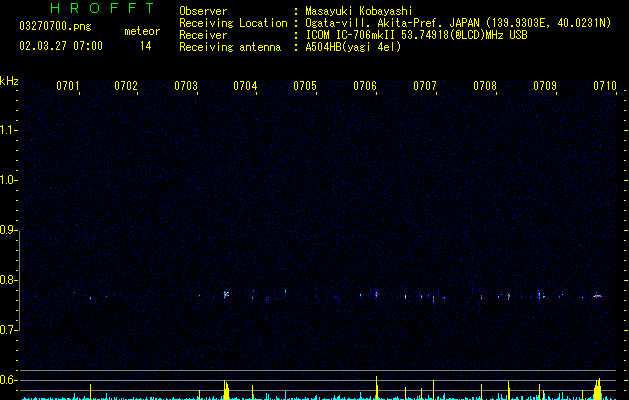Image resolution: width=629 pixels, height=400 pixels.
Task: Click the 0704 time marker
Action: point(245,86)
